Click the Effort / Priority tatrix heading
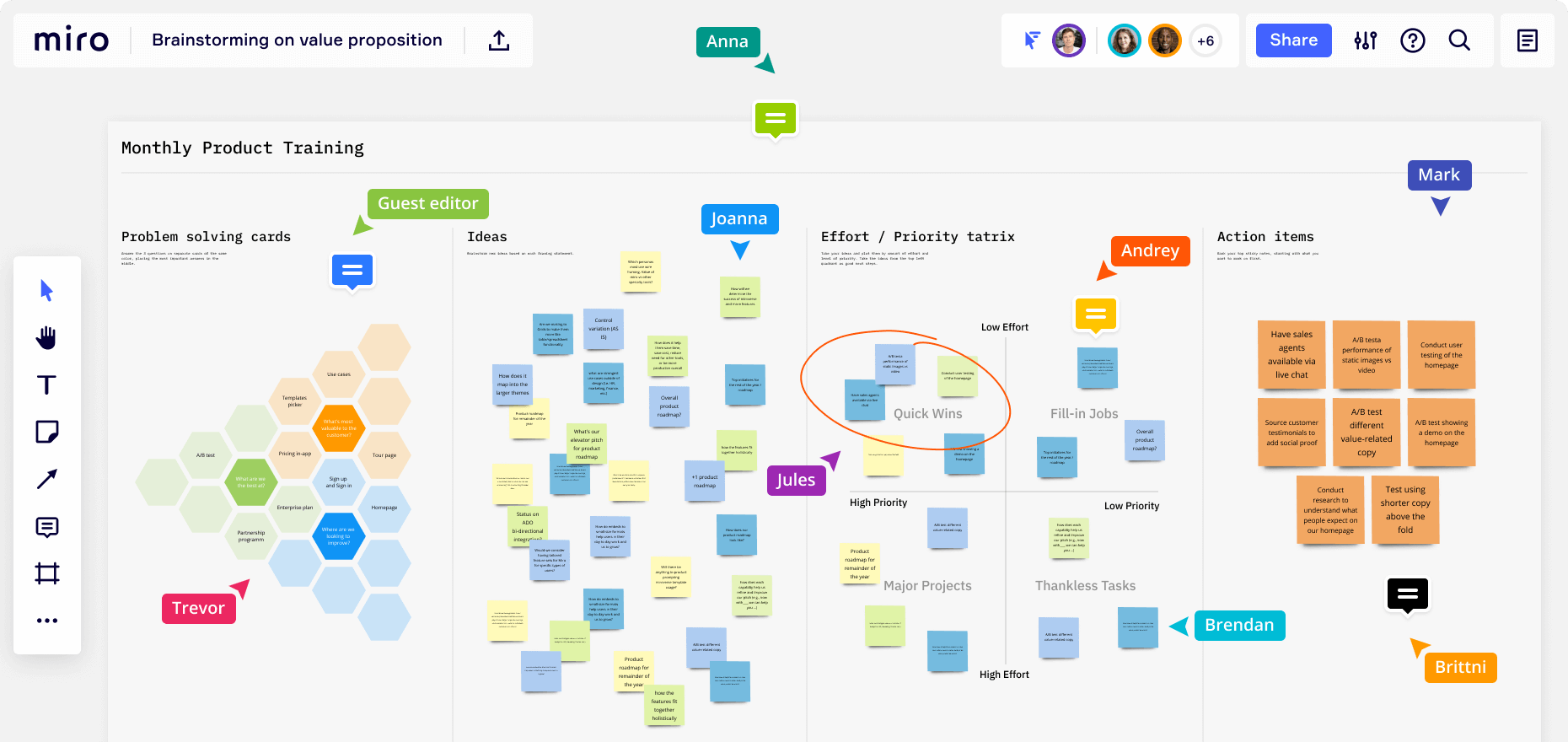Screen dimensions: 1568x742 [x=918, y=237]
